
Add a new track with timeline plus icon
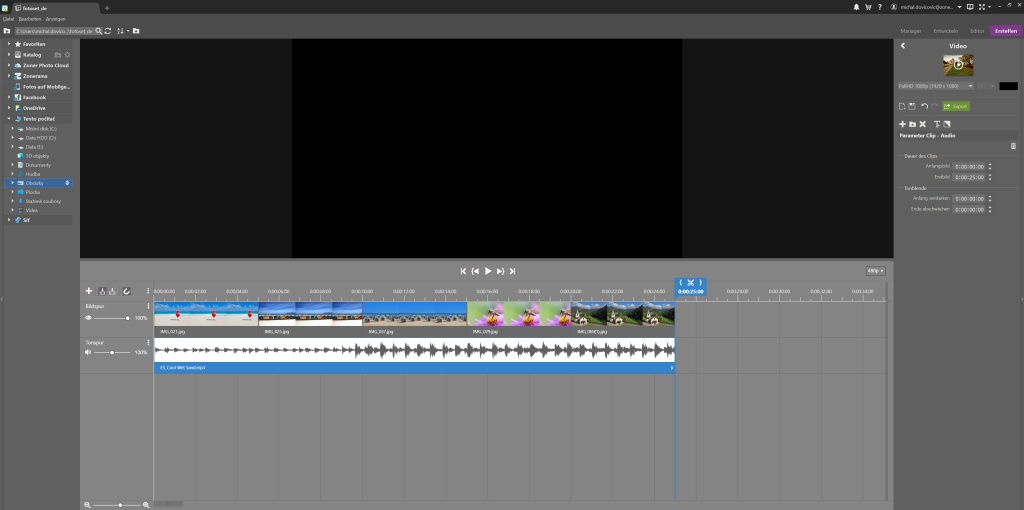89,291
